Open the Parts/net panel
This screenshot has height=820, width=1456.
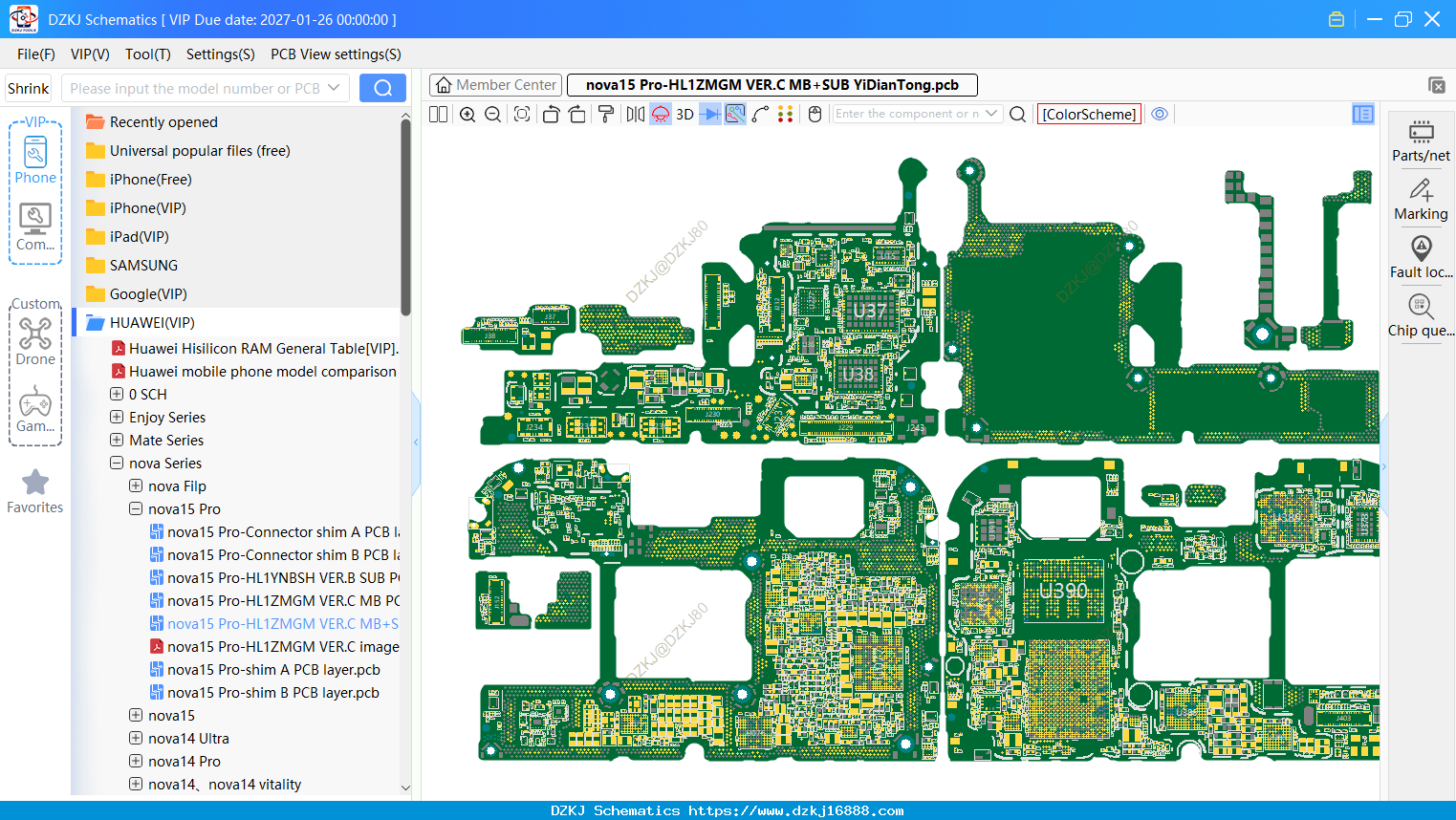coord(1421,140)
